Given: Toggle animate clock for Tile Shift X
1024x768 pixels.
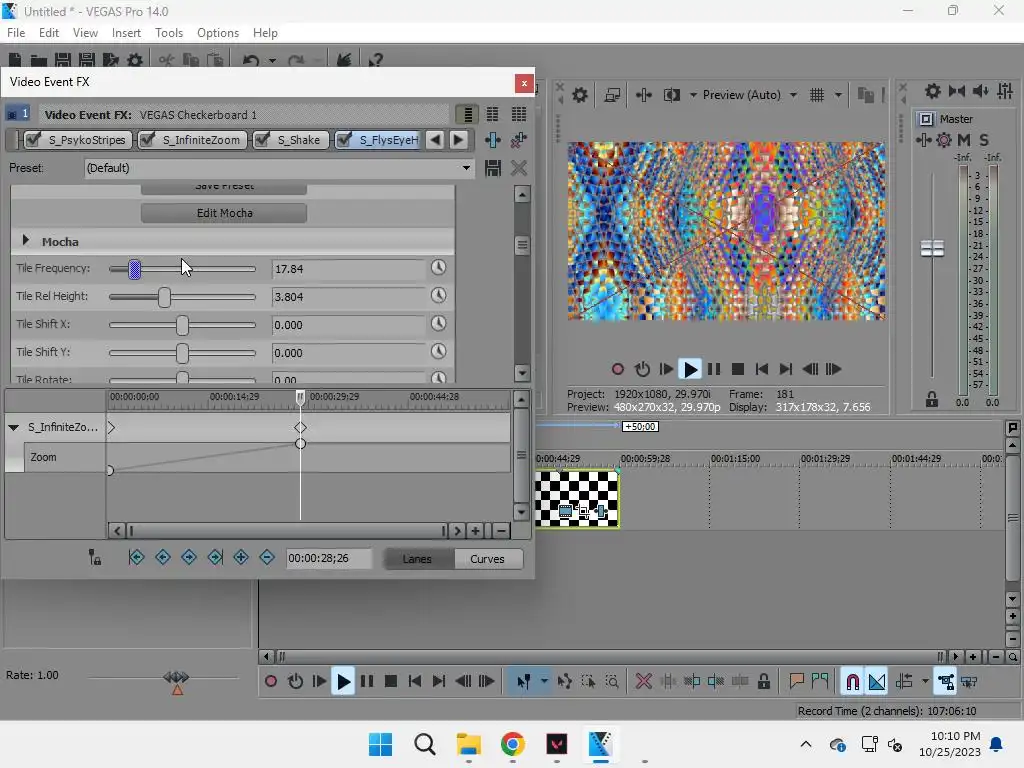Looking at the screenshot, I should click(439, 324).
